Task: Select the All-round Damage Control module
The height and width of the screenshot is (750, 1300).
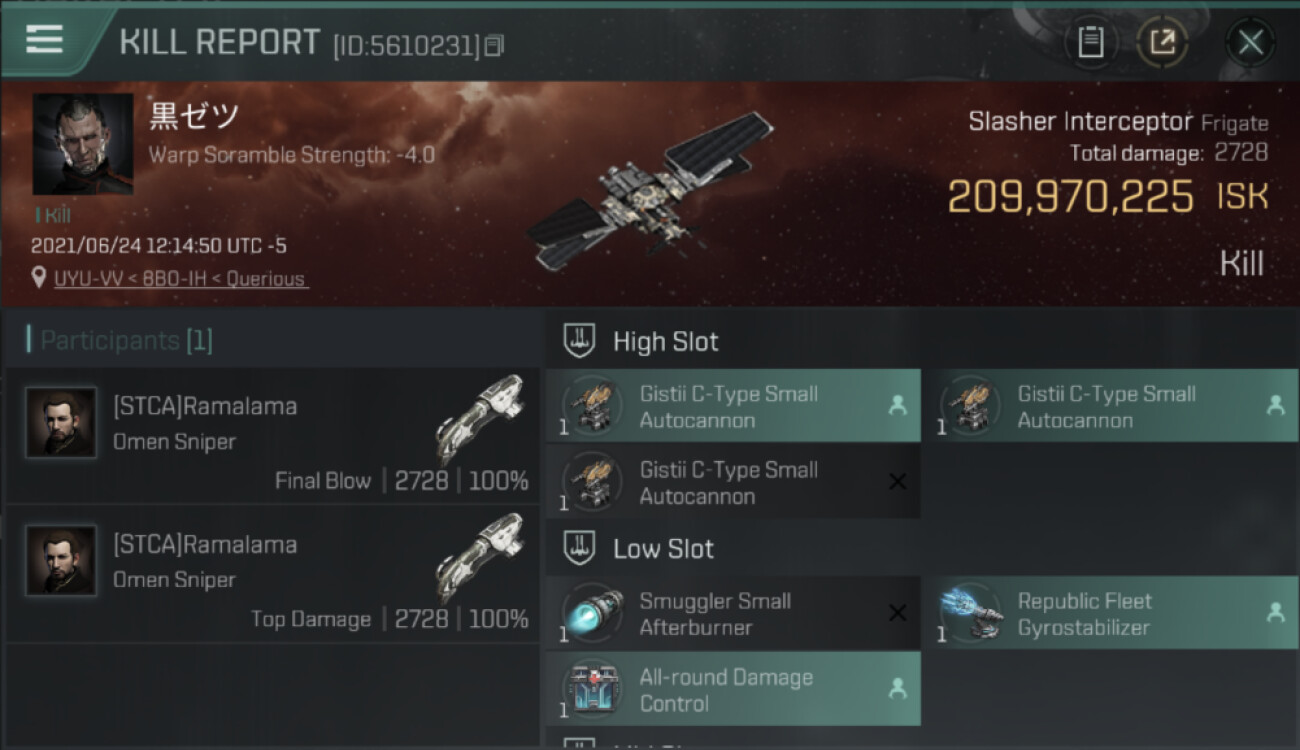Action: coord(733,690)
